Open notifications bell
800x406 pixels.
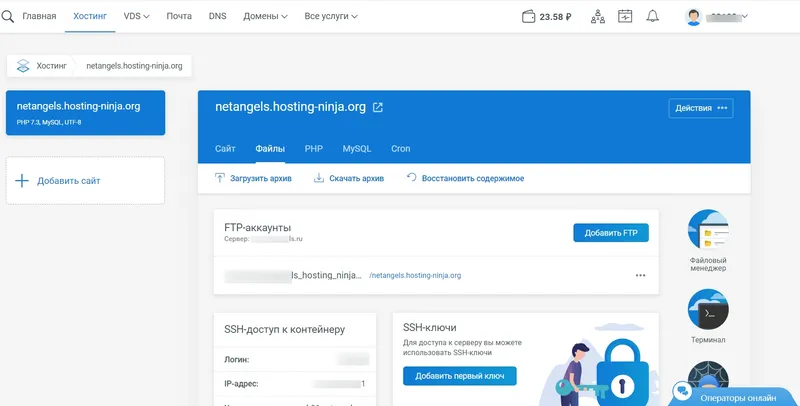(x=653, y=16)
